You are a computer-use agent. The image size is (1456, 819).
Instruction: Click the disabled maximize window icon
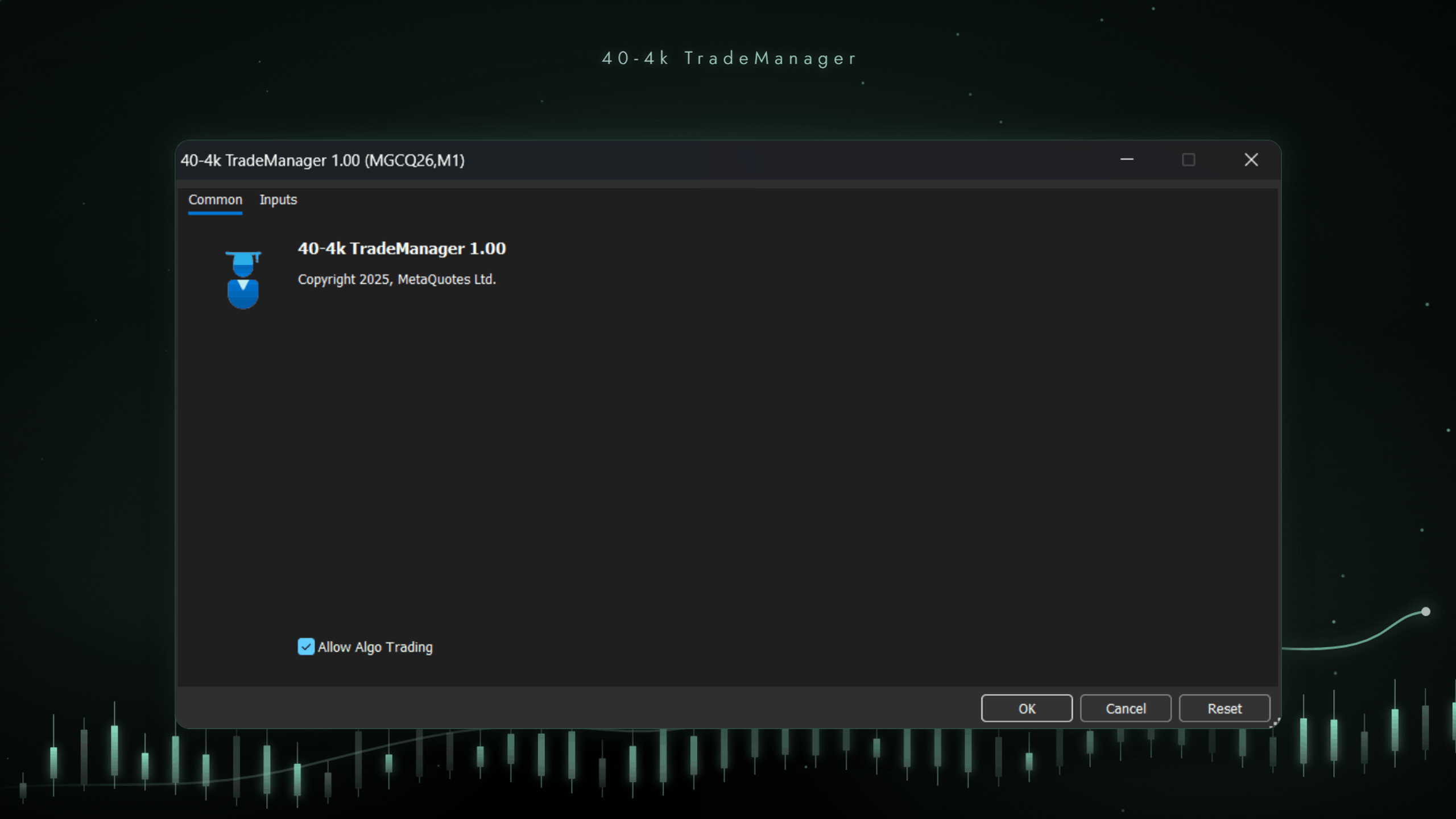[x=1188, y=160]
